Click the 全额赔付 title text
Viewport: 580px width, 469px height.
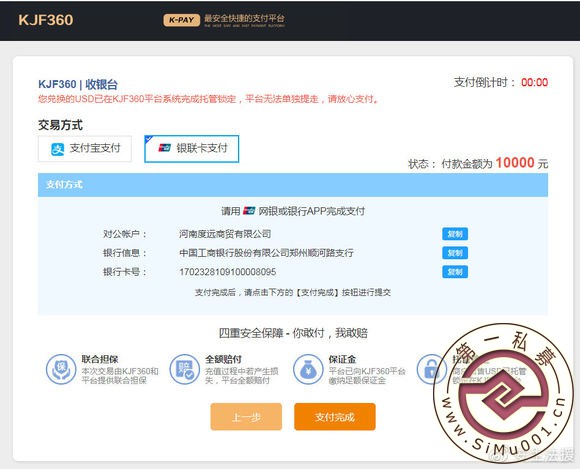tap(223, 359)
